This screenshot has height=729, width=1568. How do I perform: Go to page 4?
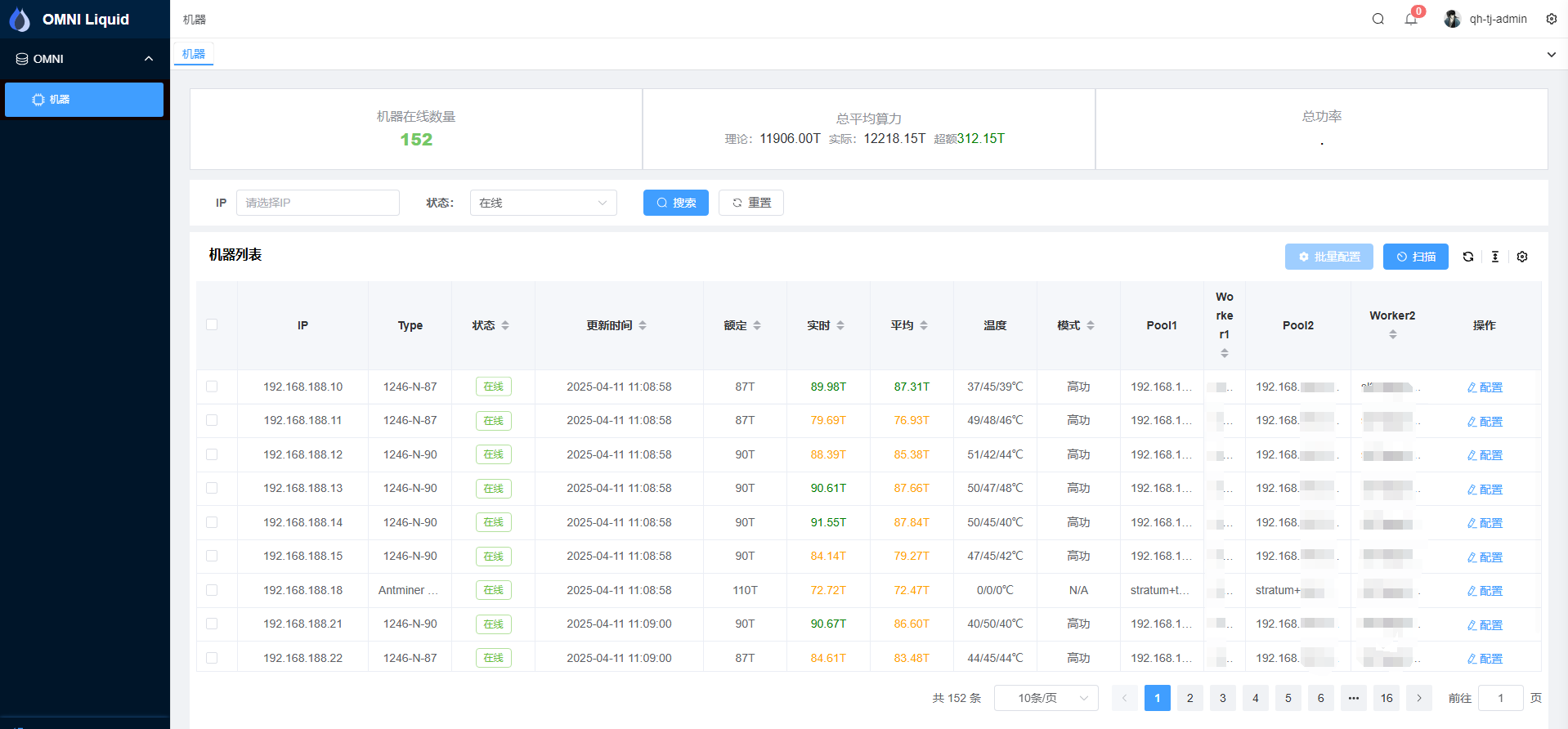coord(1256,698)
